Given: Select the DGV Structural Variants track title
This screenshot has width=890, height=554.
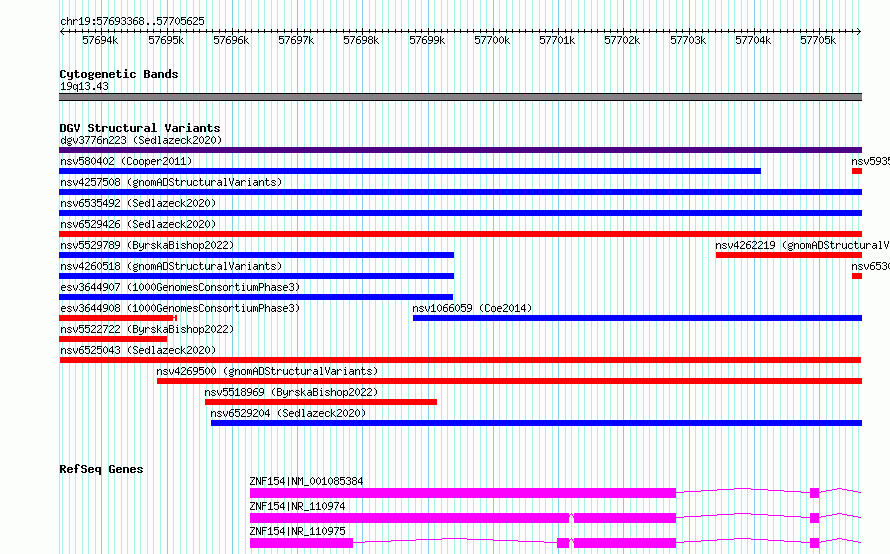Looking at the screenshot, I should [x=140, y=128].
